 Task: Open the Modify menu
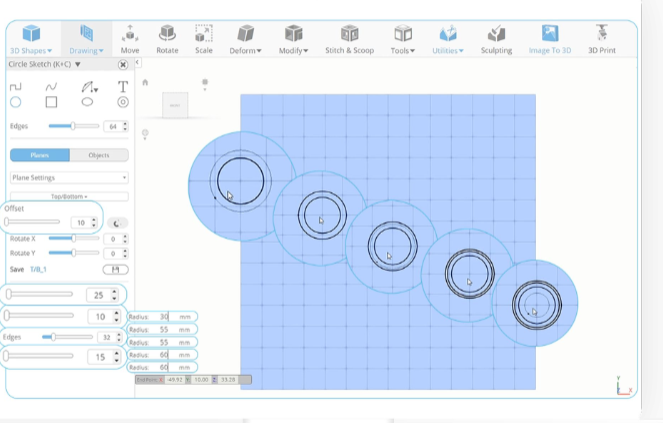293,40
